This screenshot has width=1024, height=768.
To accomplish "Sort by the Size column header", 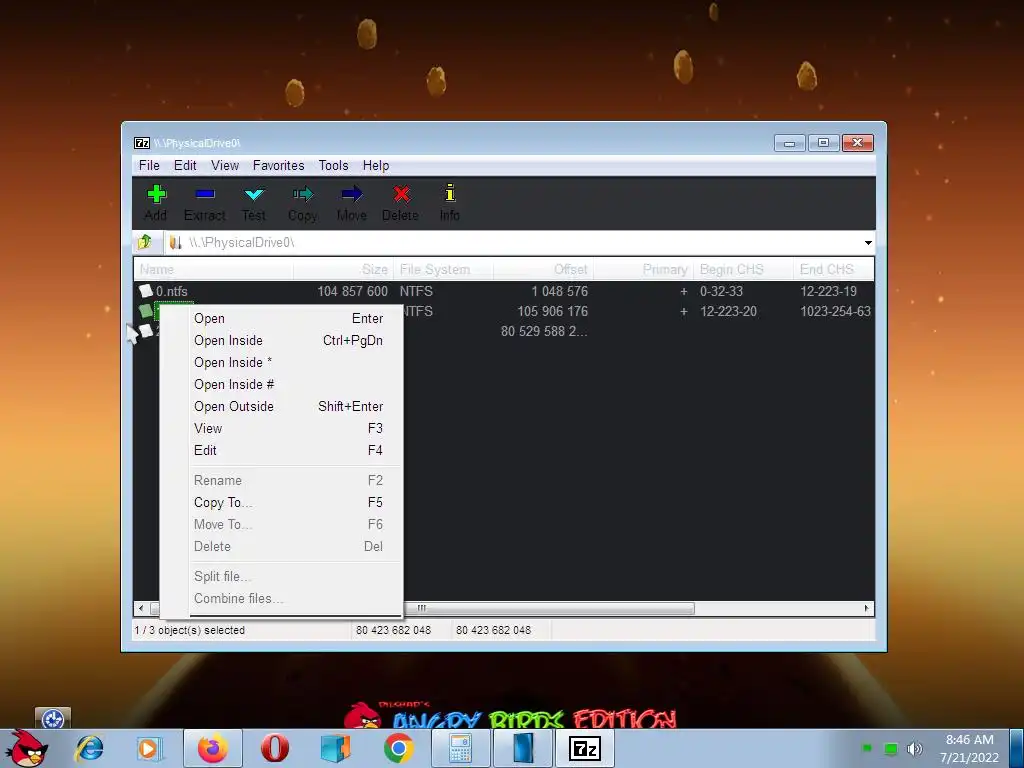I will point(343,269).
